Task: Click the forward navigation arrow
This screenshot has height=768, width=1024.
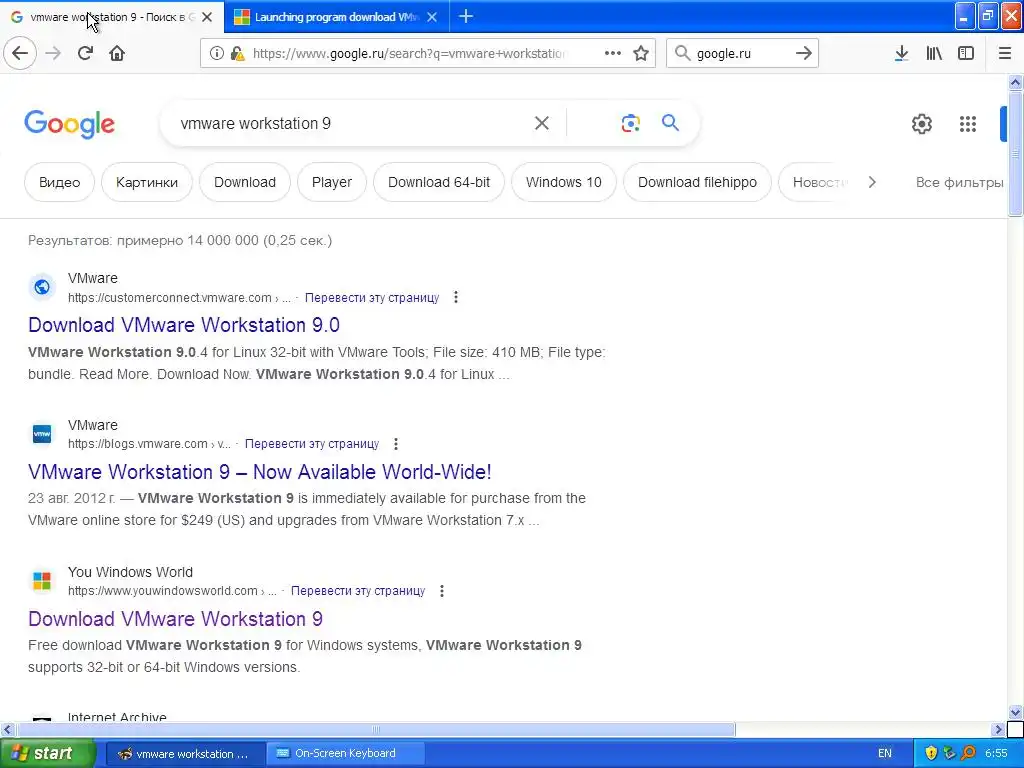Action: pos(53,53)
